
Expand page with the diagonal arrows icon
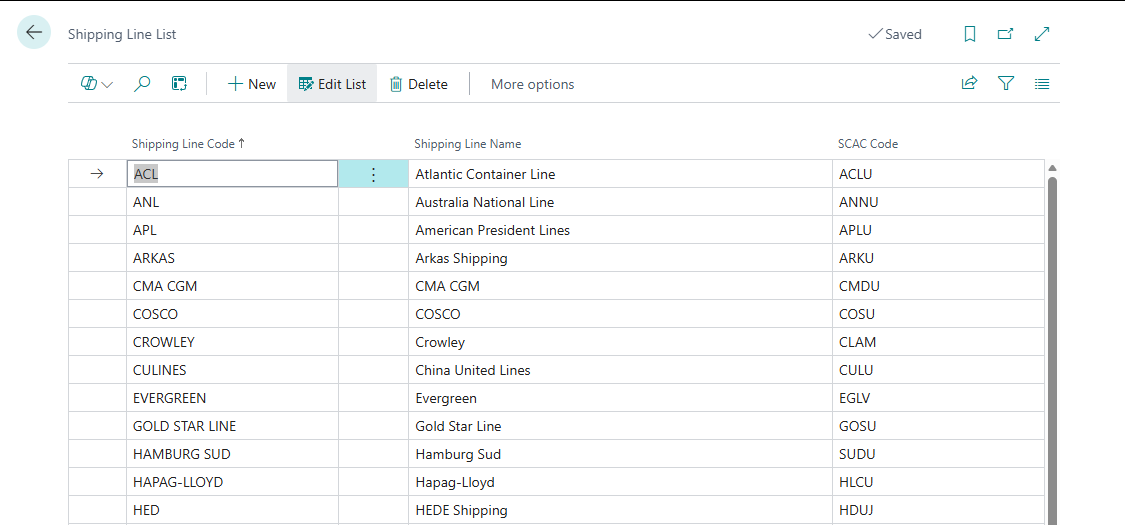[x=1042, y=34]
